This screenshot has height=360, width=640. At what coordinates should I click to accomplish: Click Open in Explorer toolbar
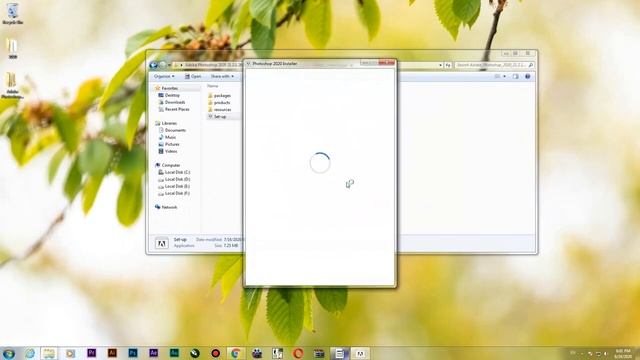pyautogui.click(x=193, y=76)
